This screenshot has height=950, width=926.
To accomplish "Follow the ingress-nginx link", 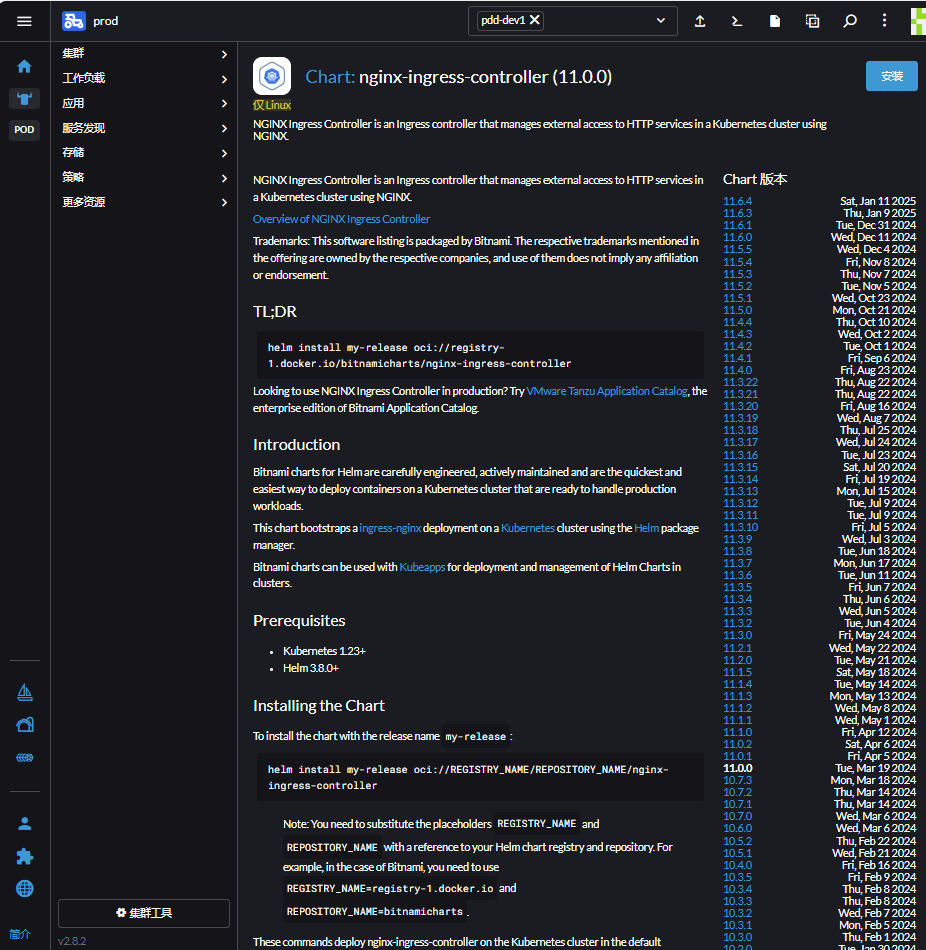I will 390,528.
